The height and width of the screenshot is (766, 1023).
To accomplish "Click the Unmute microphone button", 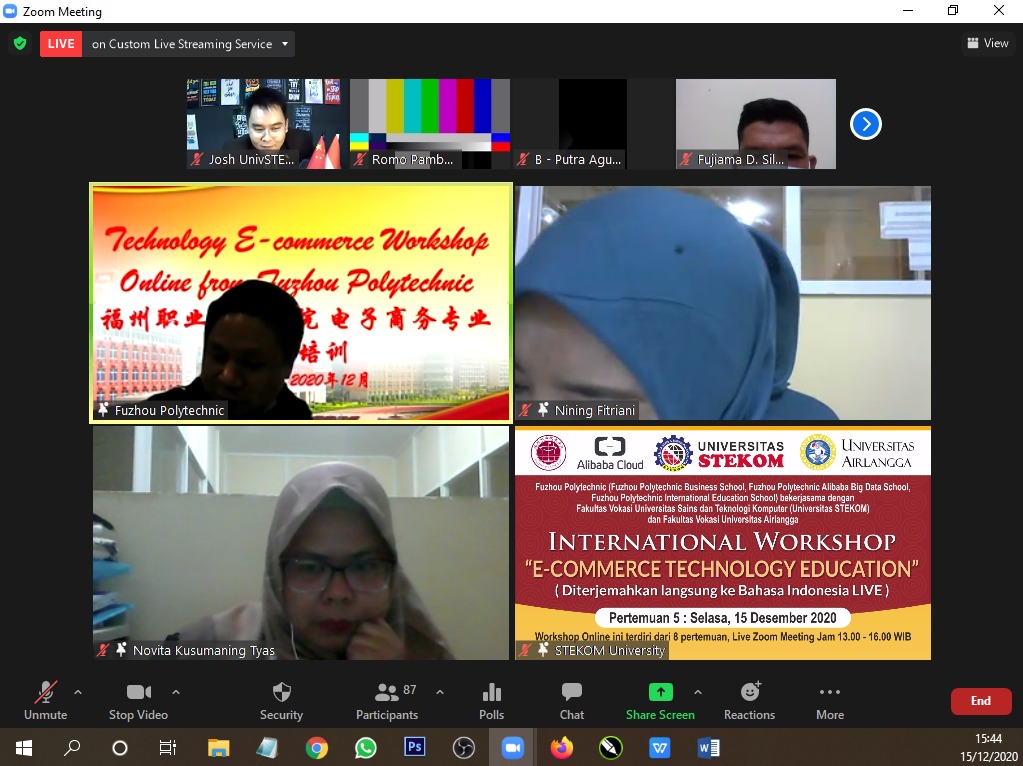I will pos(46,701).
